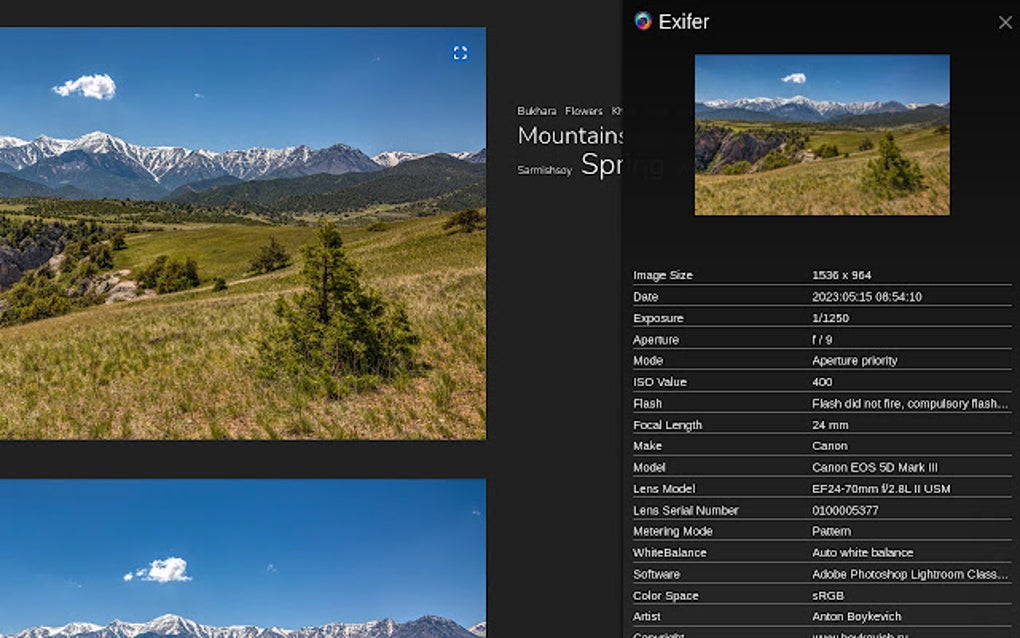Screen dimensions: 1020x638
Task: Close the Exifer panel with the X
Action: tap(1005, 22)
